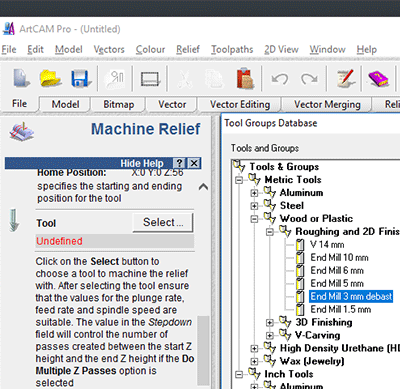Image resolution: width=400 pixels, height=389 pixels.
Task: Click the Machine Relief panel icon
Action: pos(22,132)
